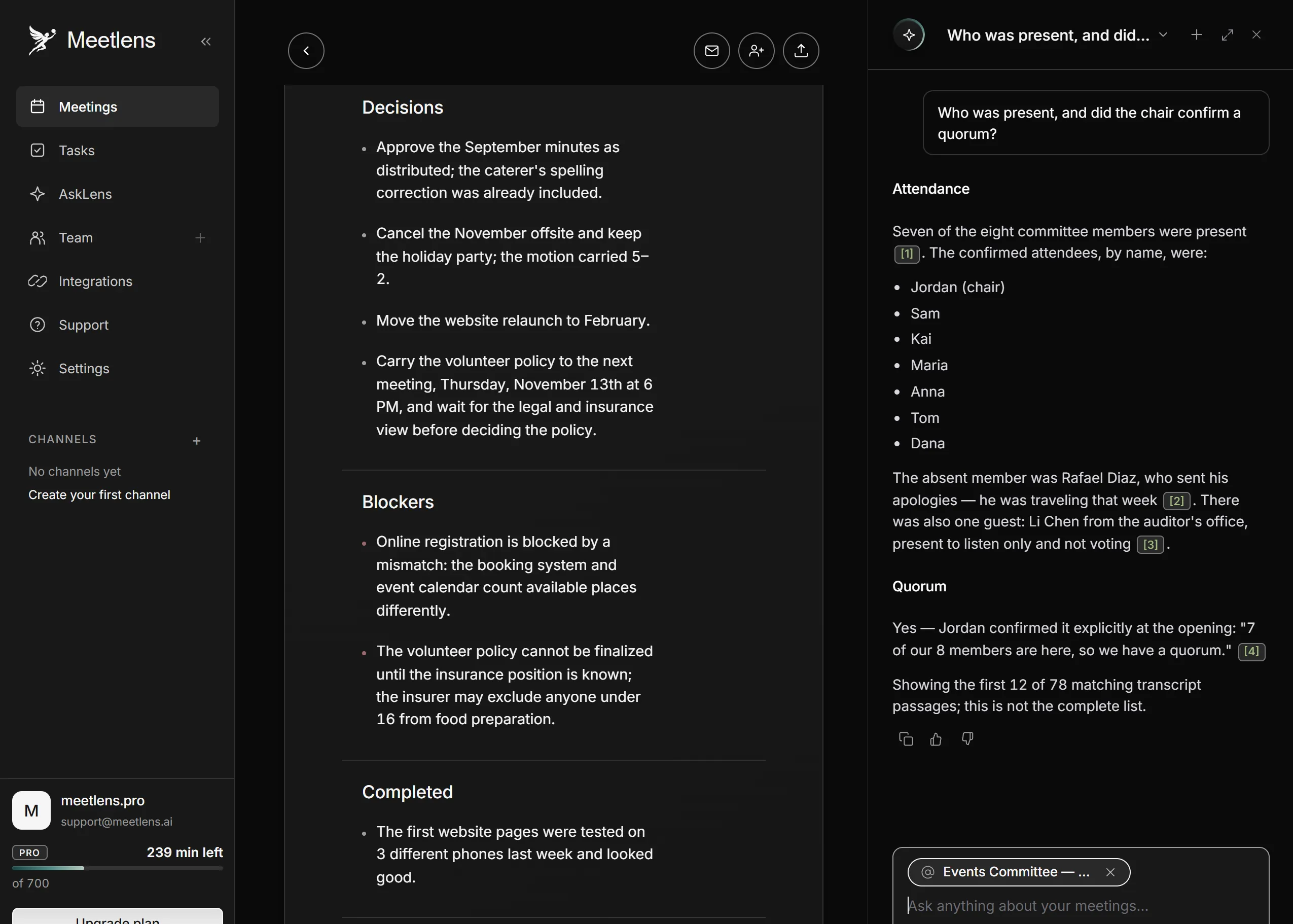Email the meeting notes via envelope icon
This screenshot has height=924, width=1293.
point(711,51)
